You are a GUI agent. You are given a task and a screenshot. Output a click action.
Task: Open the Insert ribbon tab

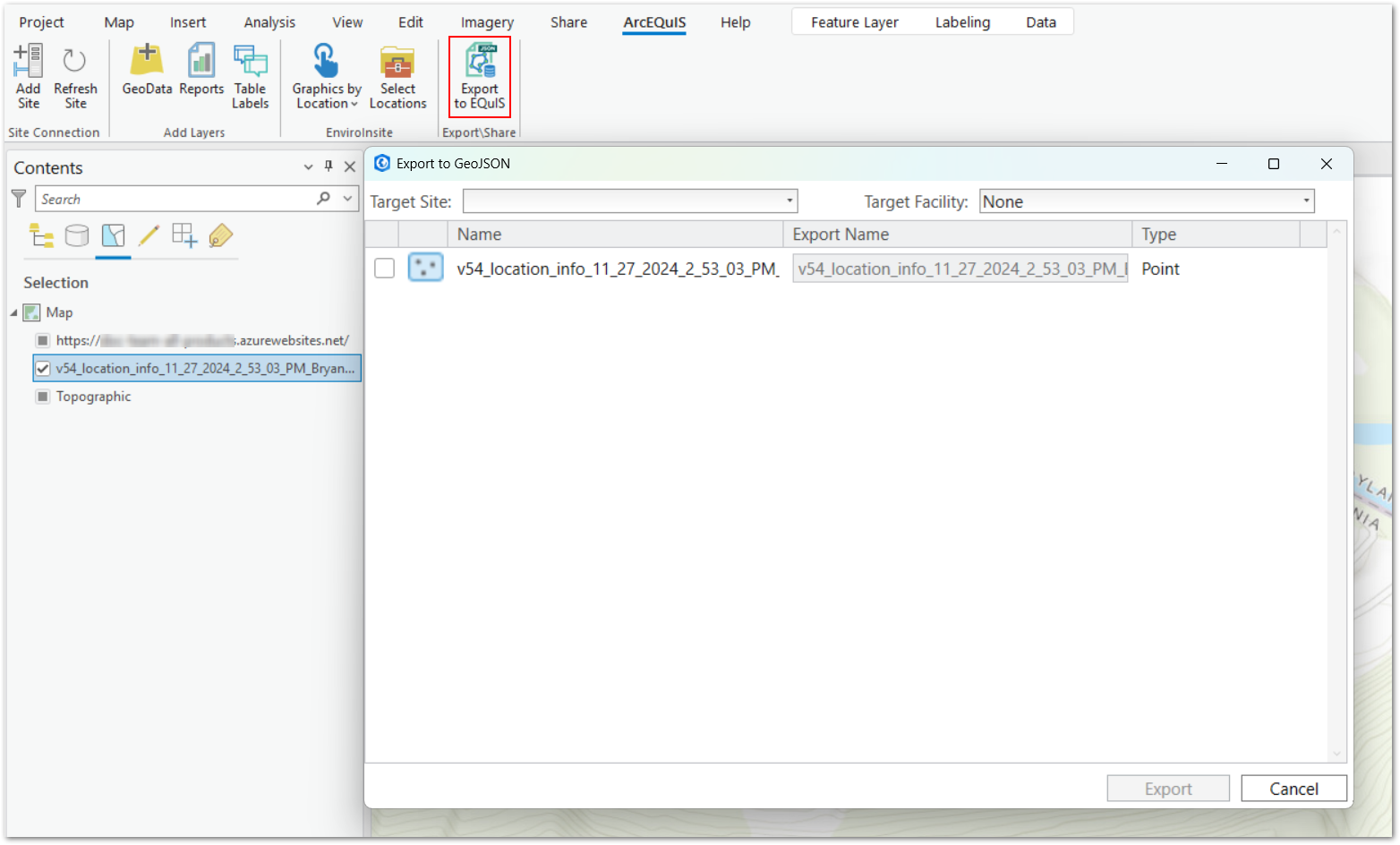click(x=188, y=22)
